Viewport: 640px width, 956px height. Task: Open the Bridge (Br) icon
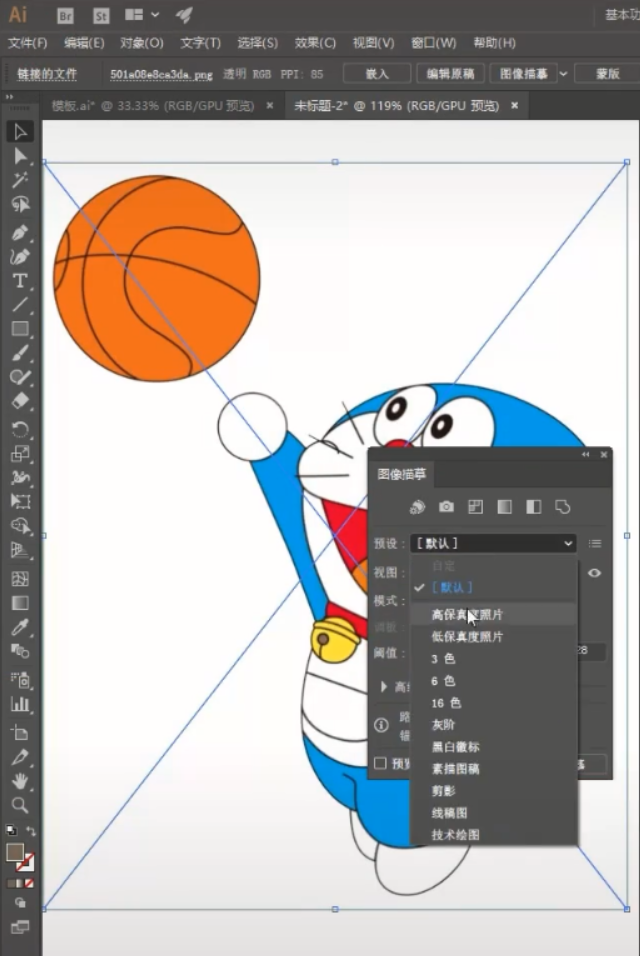65,16
